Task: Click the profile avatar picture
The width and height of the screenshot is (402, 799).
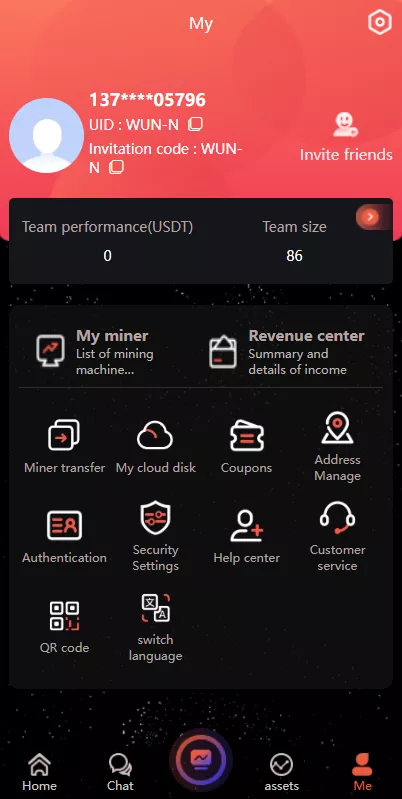Action: coord(46,136)
